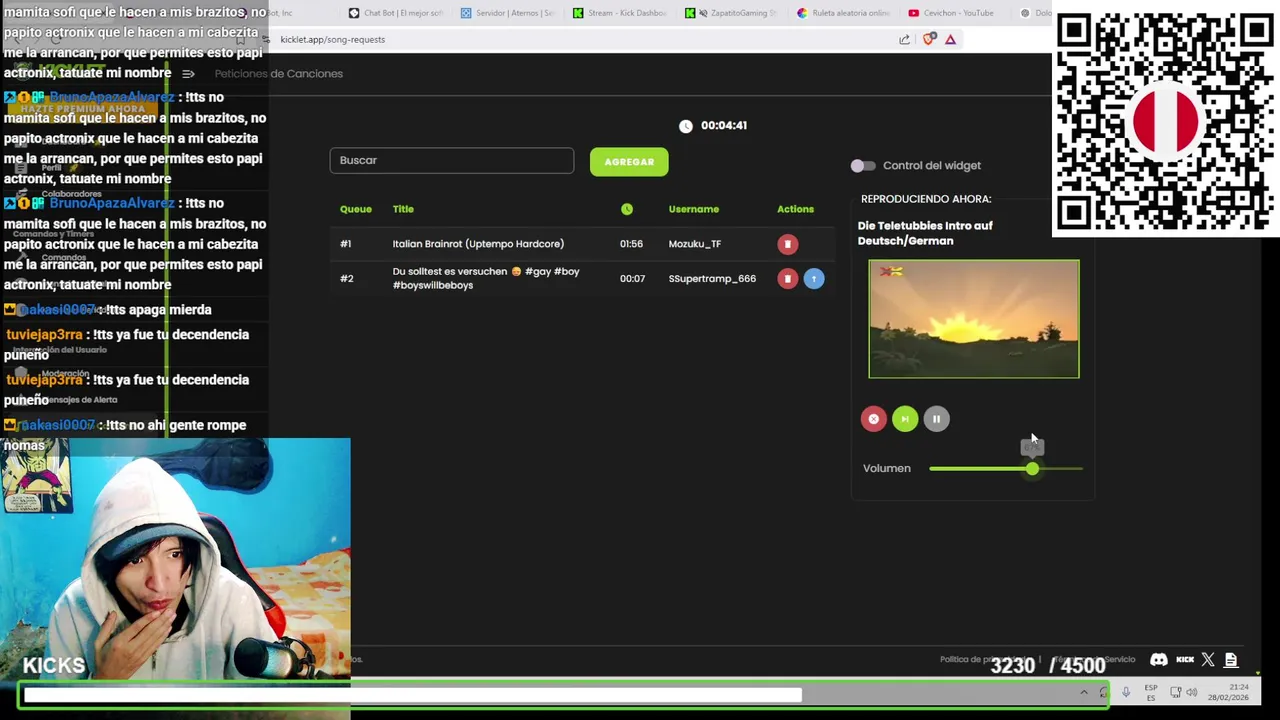Viewport: 1280px width, 720px height.
Task: Click the Brave Rewards triangle icon
Action: pos(950,40)
